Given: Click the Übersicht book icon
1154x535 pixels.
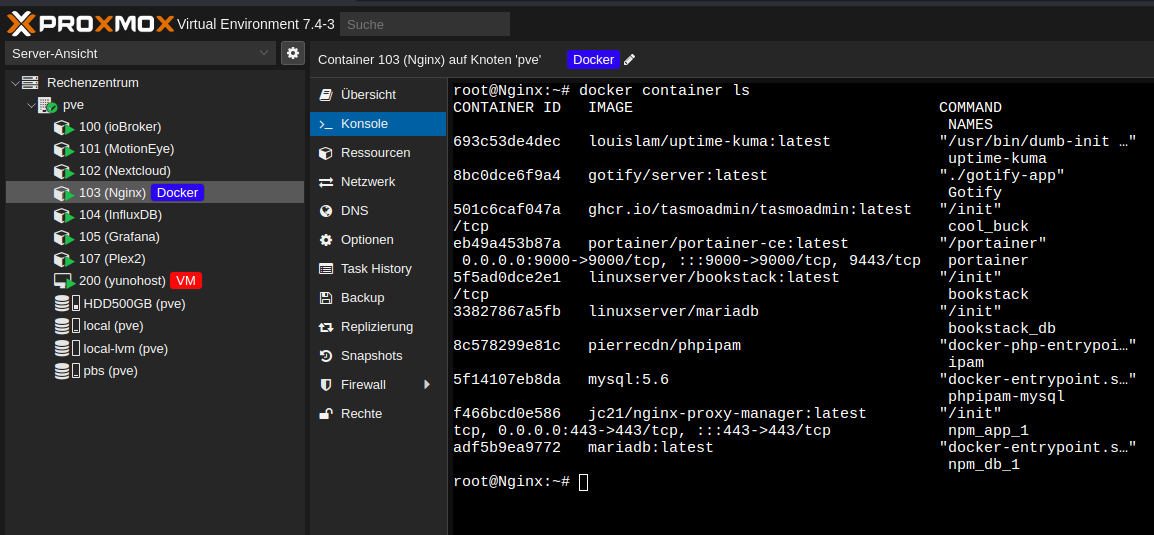Looking at the screenshot, I should tap(326, 95).
